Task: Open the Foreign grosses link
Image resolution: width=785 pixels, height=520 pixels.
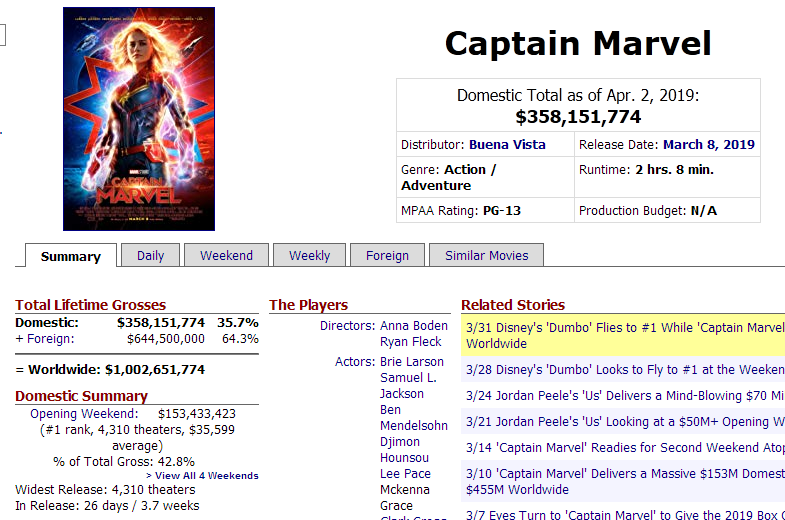Action: point(50,339)
